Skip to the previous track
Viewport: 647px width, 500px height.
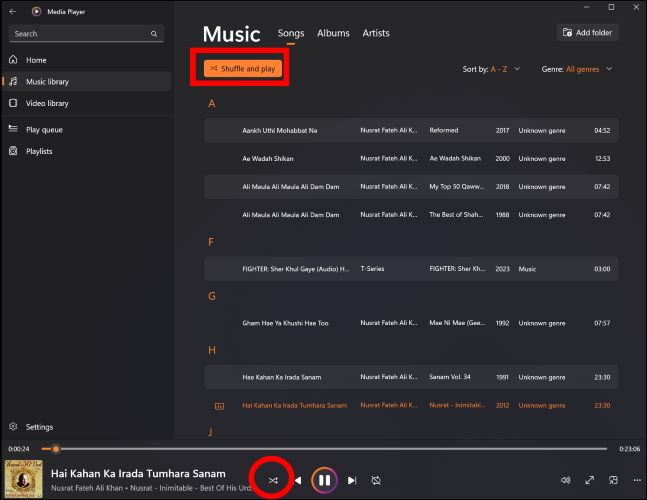point(298,480)
